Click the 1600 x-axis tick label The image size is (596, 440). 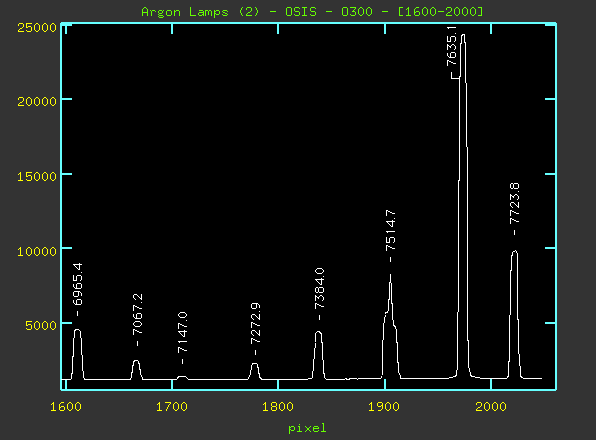[x=66, y=407]
